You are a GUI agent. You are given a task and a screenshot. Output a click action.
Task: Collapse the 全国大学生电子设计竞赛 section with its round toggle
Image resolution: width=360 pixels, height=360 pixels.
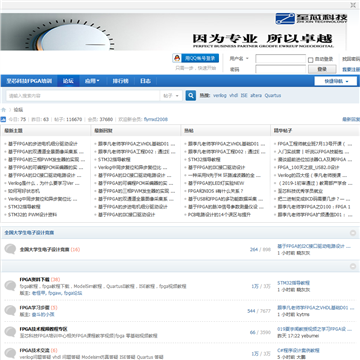pyautogui.click(x=353, y=233)
